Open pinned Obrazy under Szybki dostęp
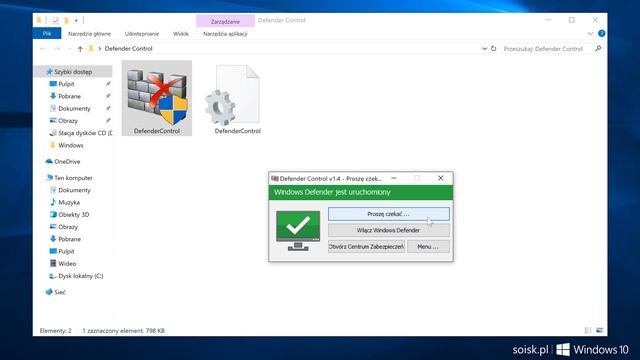640x360 pixels. [x=68, y=121]
